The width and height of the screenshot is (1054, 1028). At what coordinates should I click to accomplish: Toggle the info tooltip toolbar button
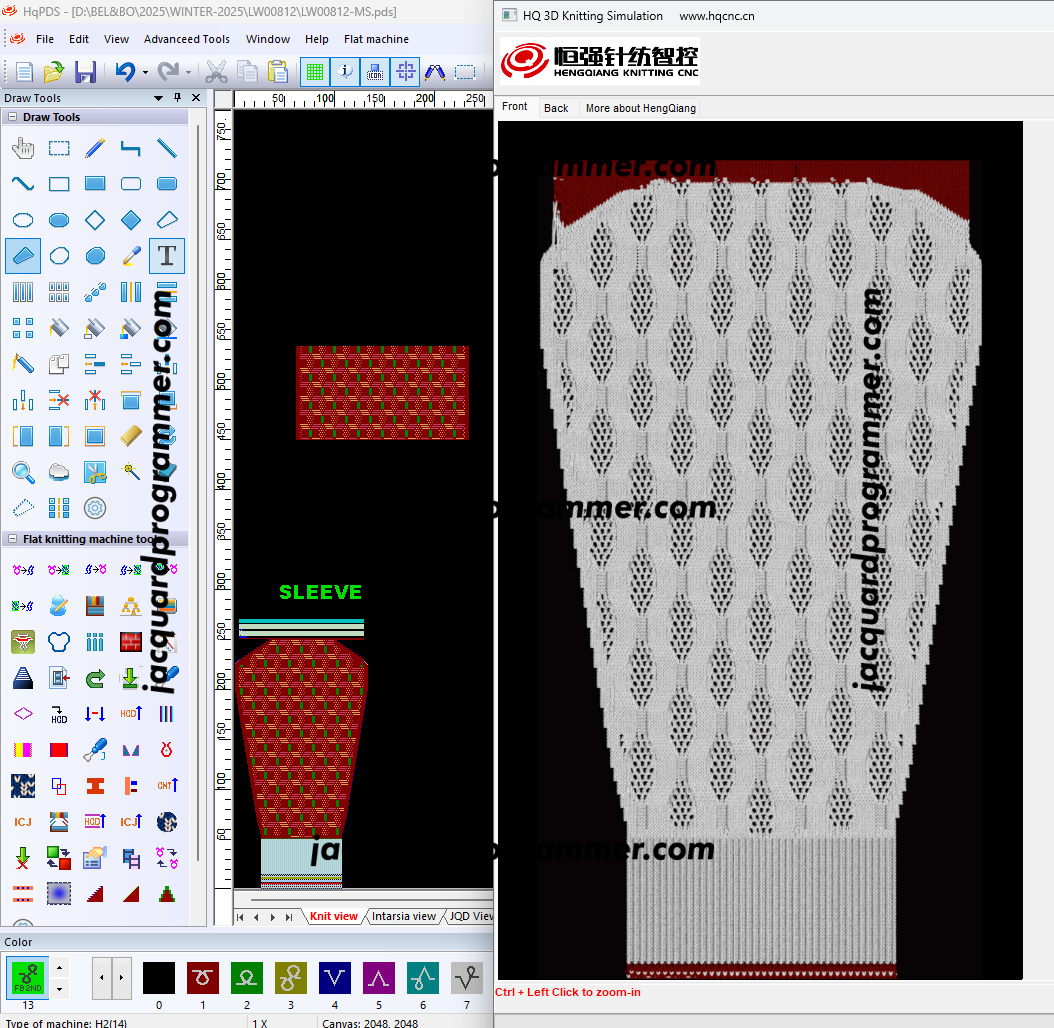point(345,72)
